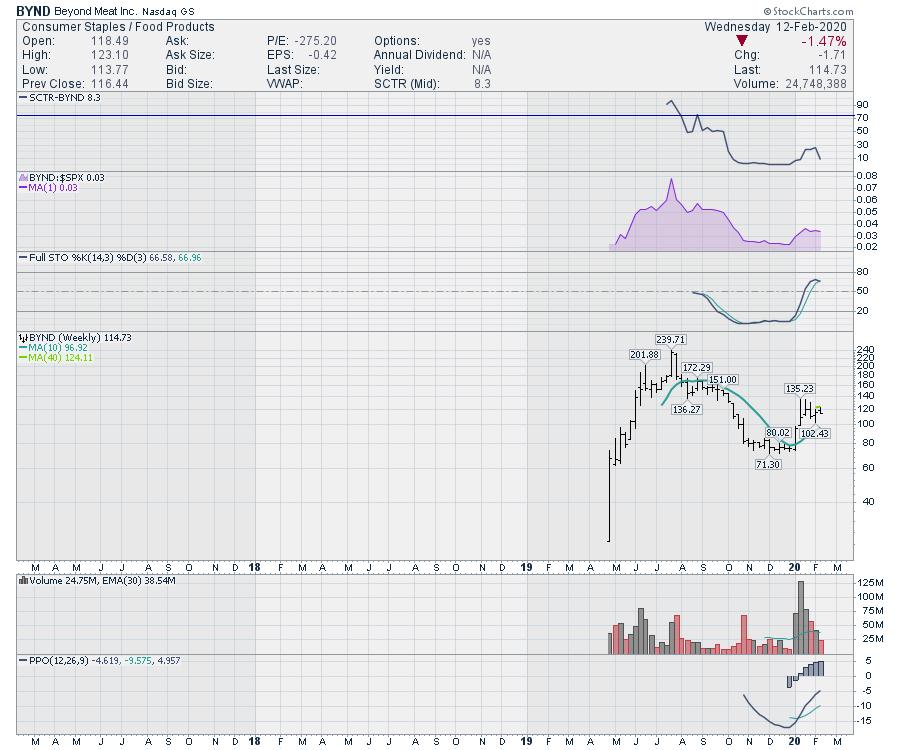900x750 pixels.
Task: Click the 135.23 recent high label
Action: [x=799, y=388]
